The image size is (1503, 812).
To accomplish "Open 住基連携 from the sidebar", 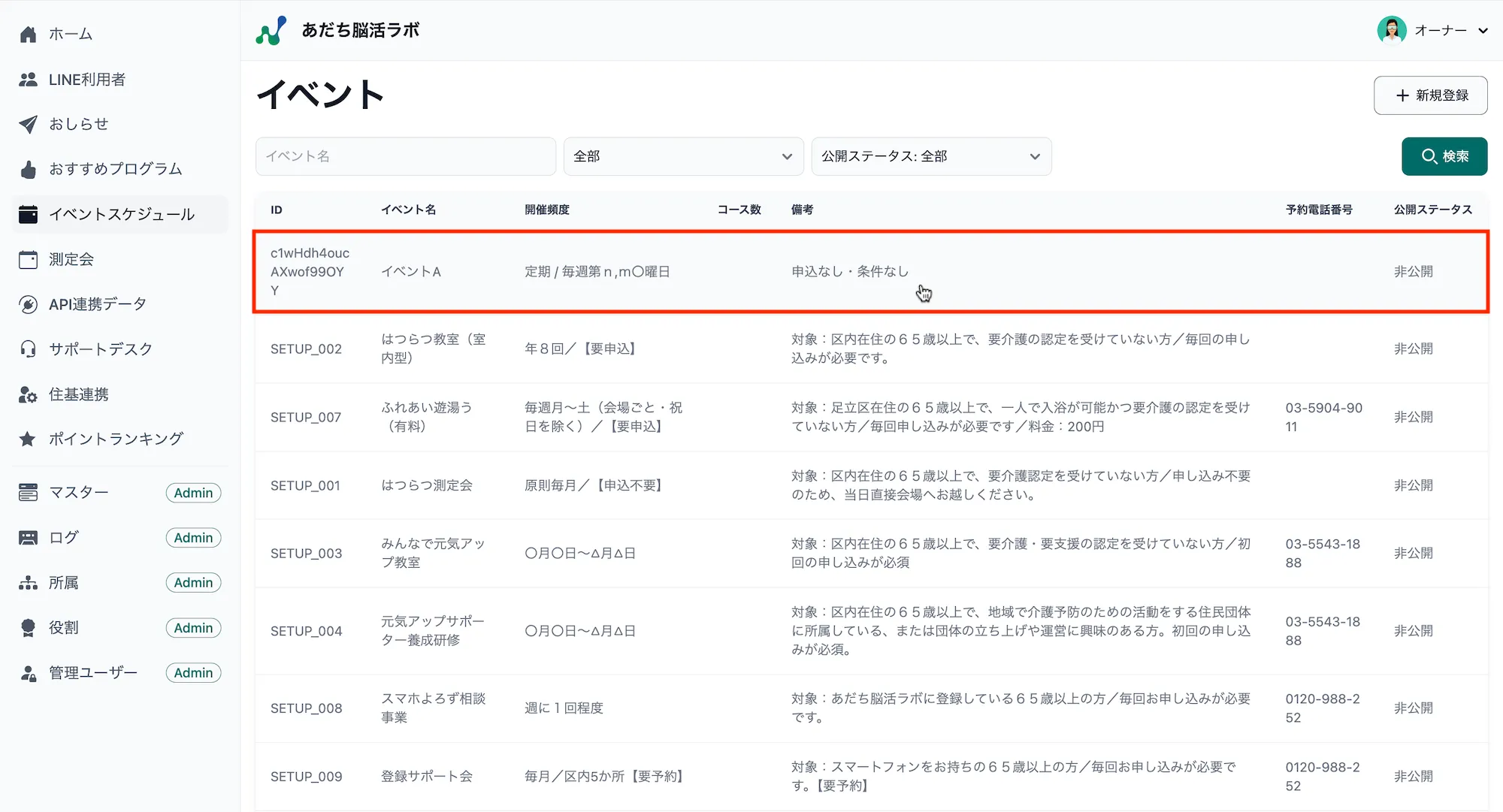I will (x=78, y=394).
